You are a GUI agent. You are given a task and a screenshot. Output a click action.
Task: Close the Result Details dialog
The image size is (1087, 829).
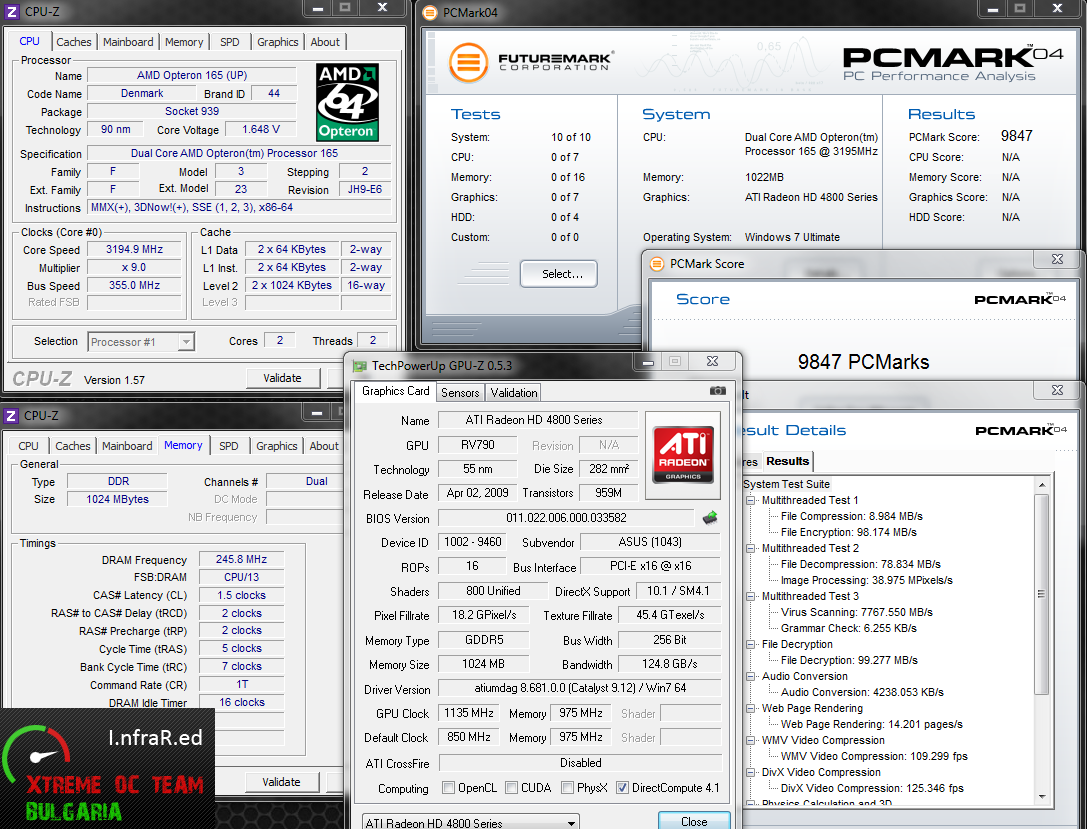tap(1057, 390)
